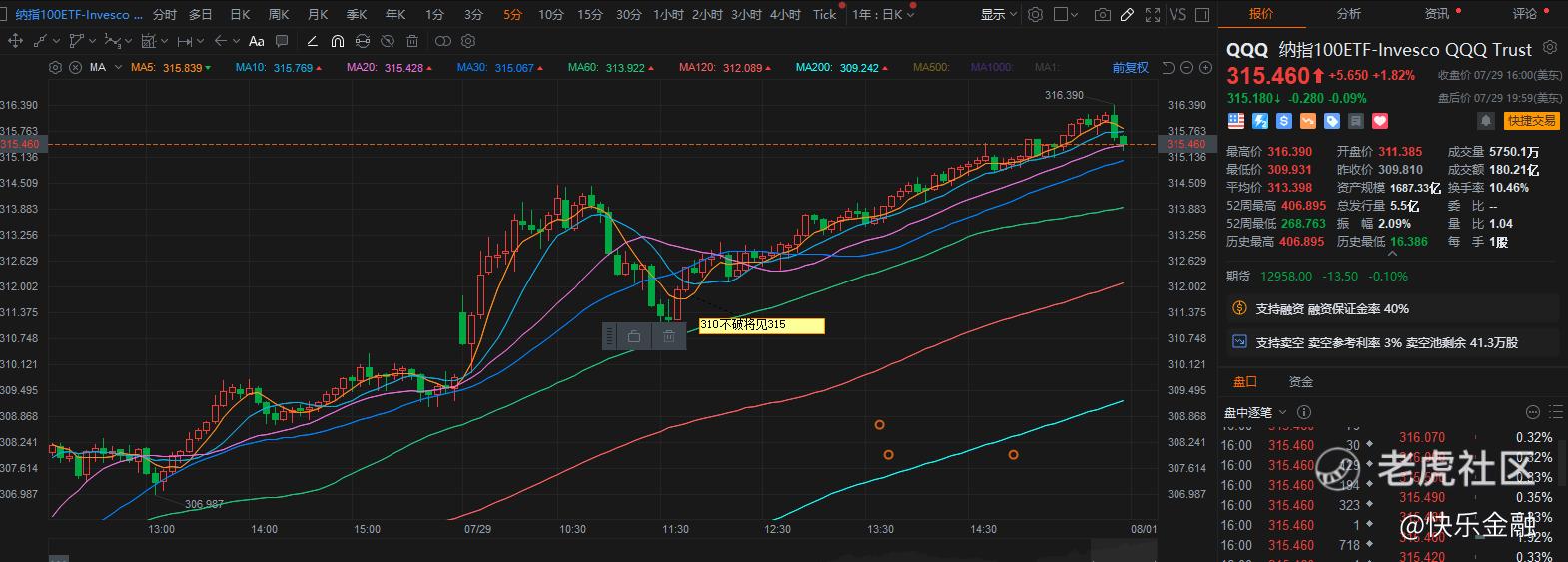The width and height of the screenshot is (1568, 562).
Task: Click the blue lightning badge icon
Action: click(x=1260, y=121)
